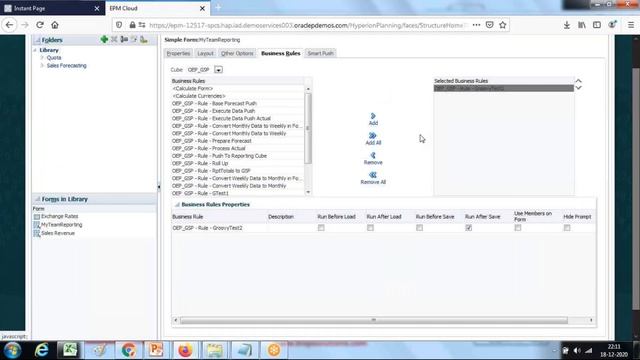
Task: Open the browser home page icon
Action: 55,25
